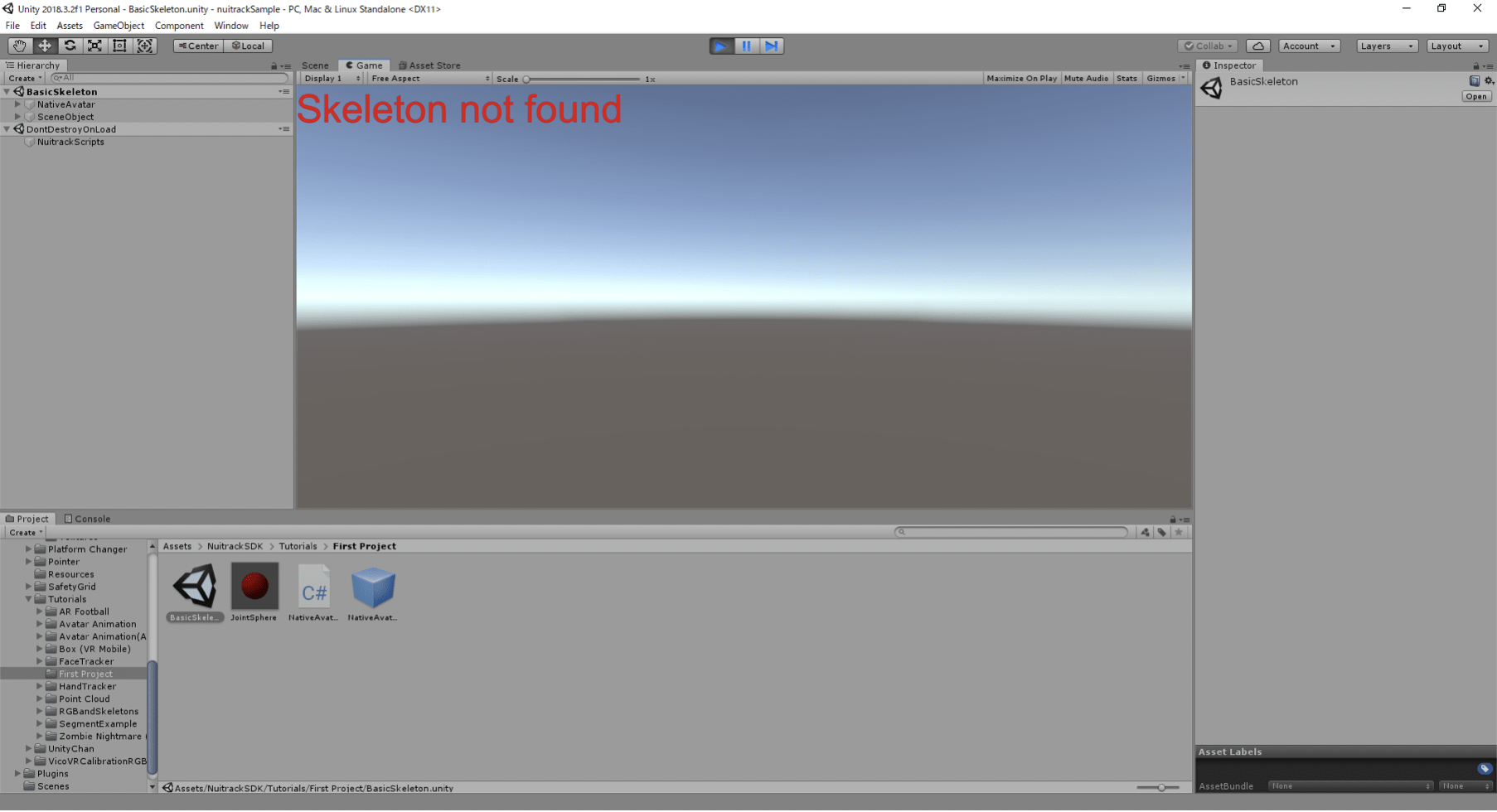The width and height of the screenshot is (1497, 812).
Task: Select the NativeAvatar prefab cube asset
Action: [373, 586]
